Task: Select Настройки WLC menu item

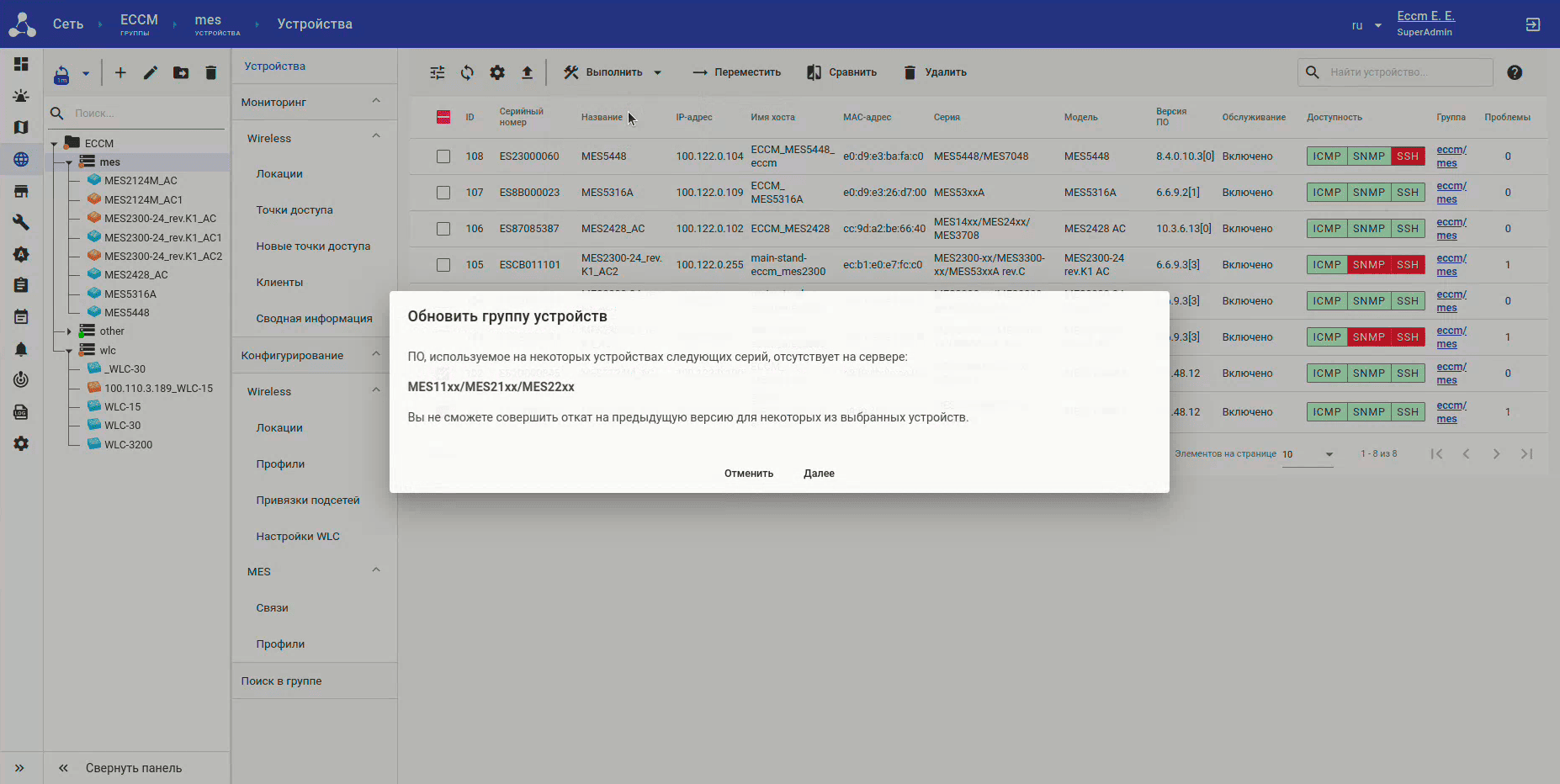Action: 298,537
